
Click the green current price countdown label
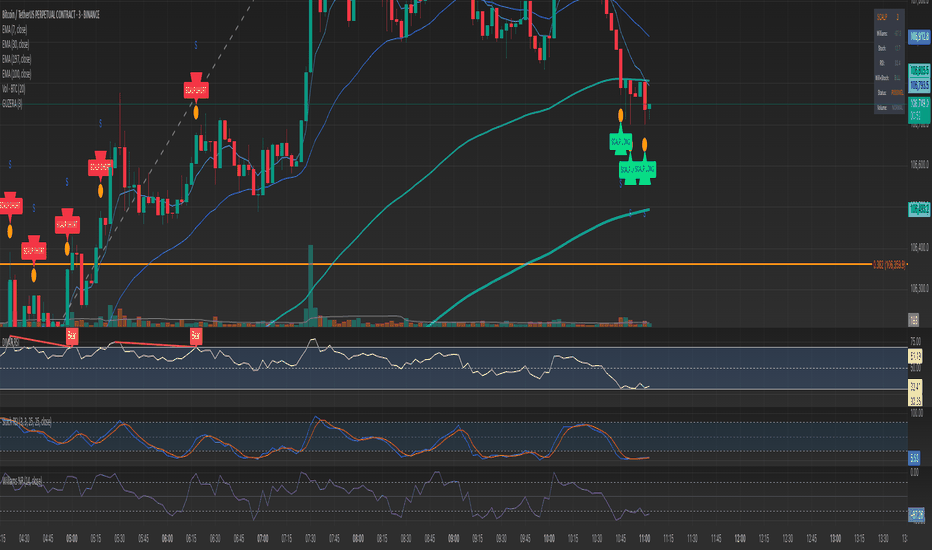[x=919, y=110]
